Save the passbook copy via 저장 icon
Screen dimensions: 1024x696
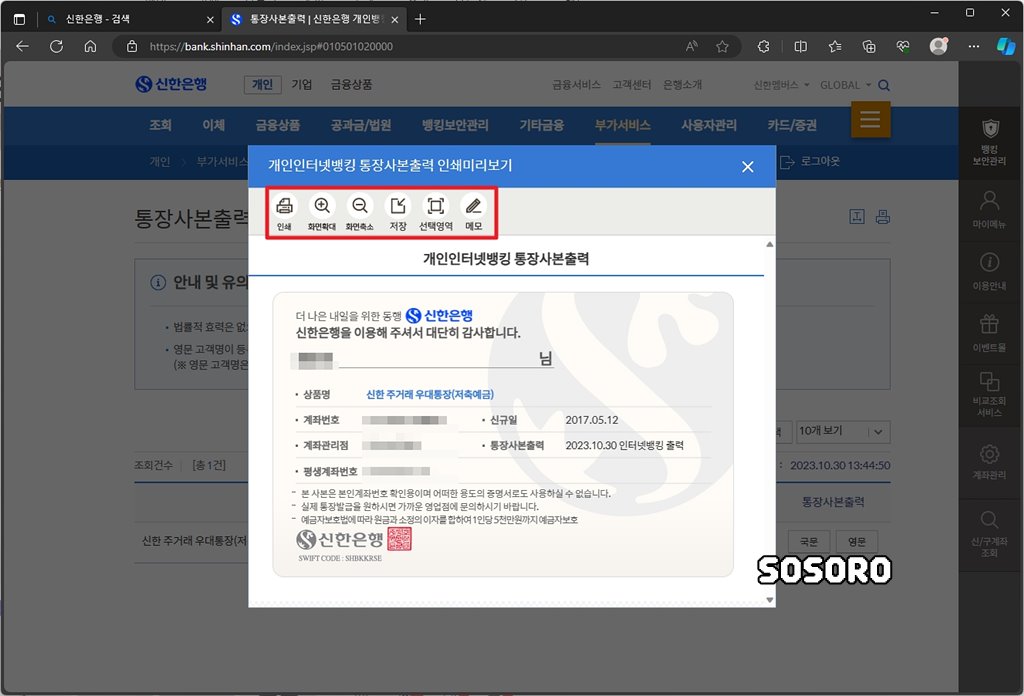pyautogui.click(x=398, y=213)
